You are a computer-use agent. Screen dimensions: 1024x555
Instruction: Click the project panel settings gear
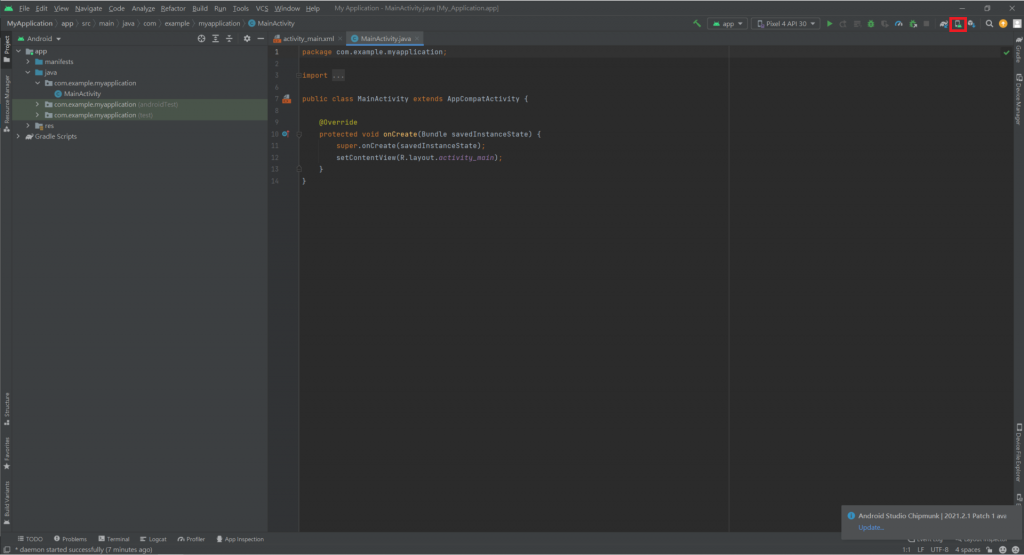(247, 38)
